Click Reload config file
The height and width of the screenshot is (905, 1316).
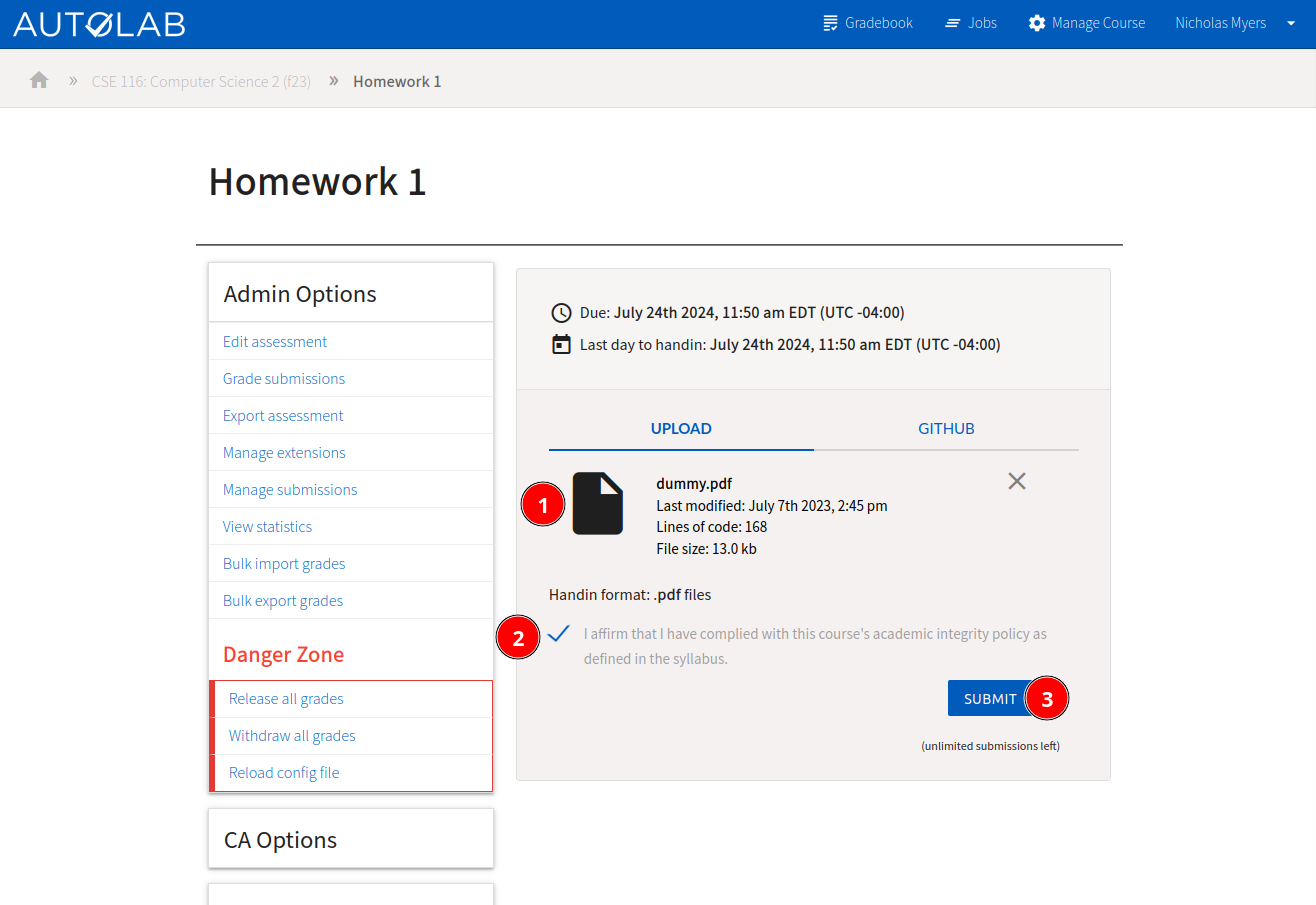click(x=284, y=772)
